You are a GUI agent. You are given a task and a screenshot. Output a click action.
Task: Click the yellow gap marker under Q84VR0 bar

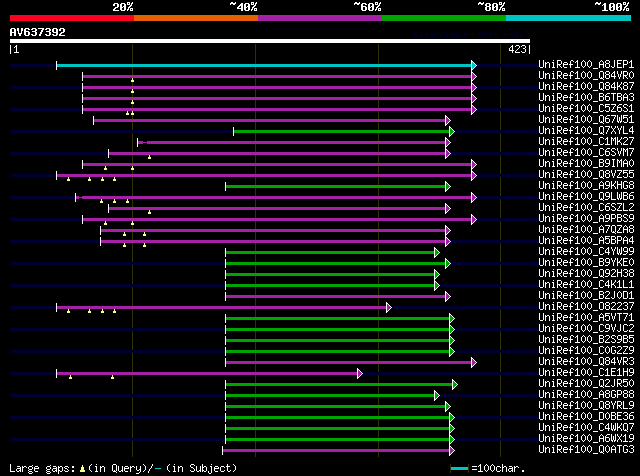[x=132, y=80]
